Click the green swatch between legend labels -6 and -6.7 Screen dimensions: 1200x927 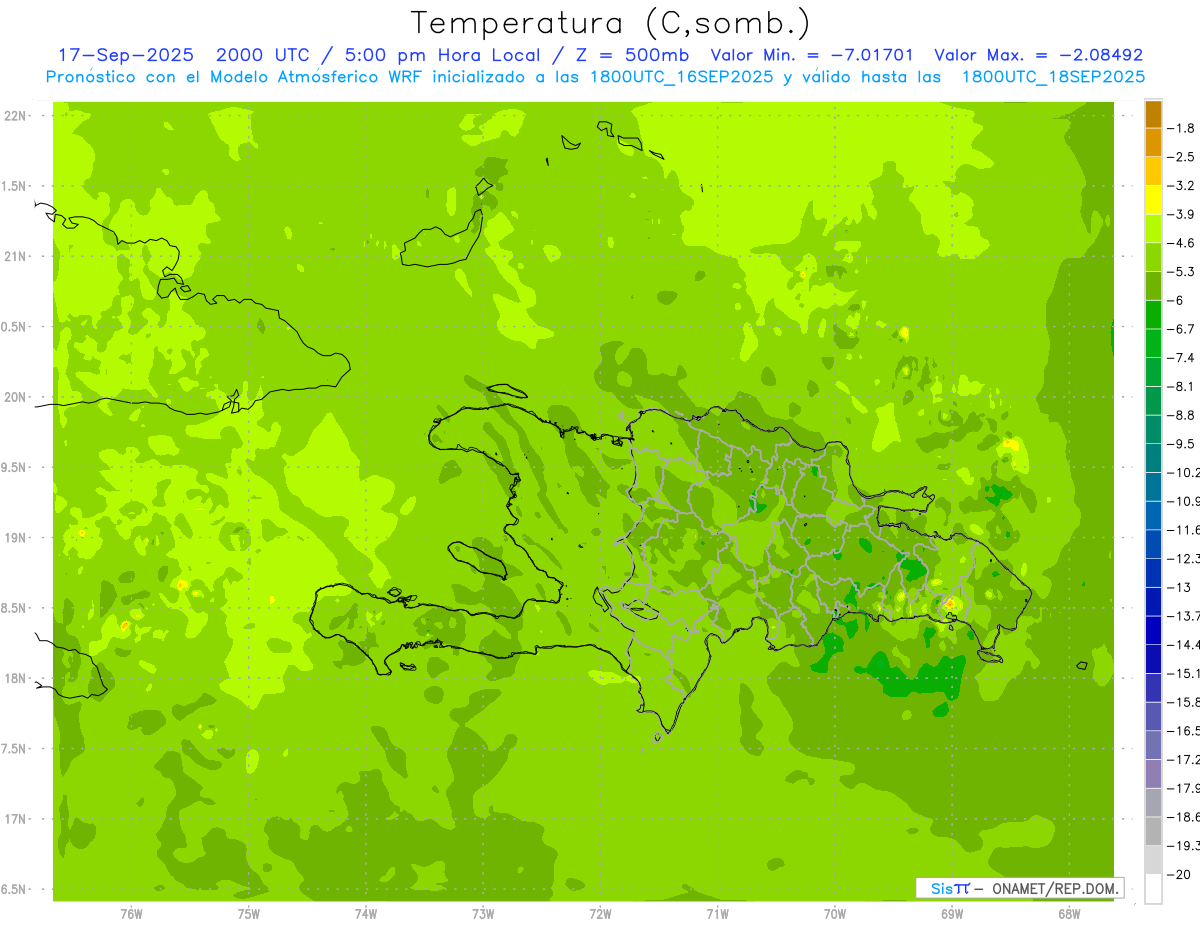pos(1153,314)
